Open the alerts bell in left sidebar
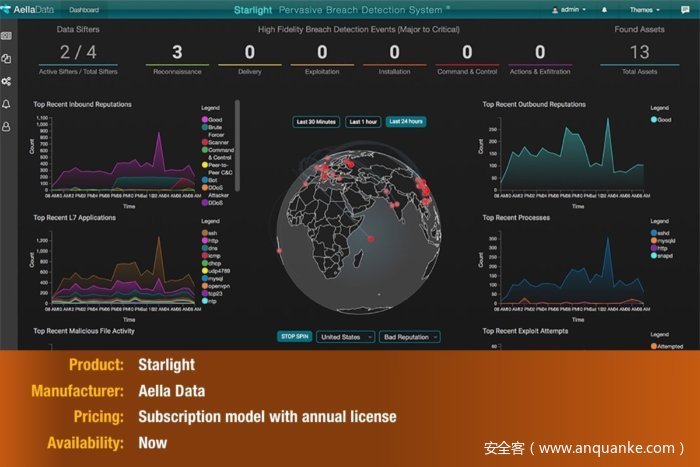 (7, 104)
